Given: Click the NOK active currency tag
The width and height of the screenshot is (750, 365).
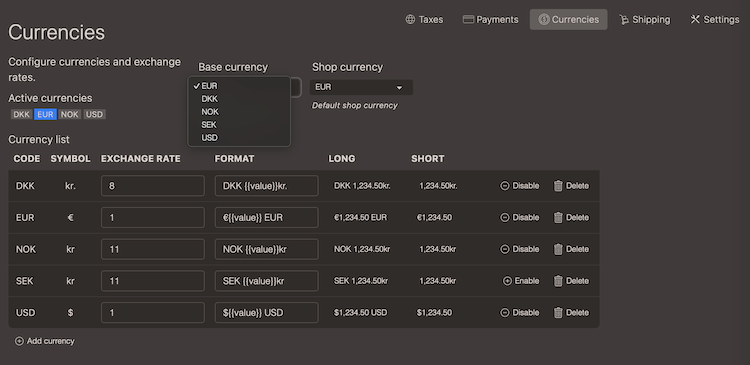Looking at the screenshot, I should click(70, 115).
